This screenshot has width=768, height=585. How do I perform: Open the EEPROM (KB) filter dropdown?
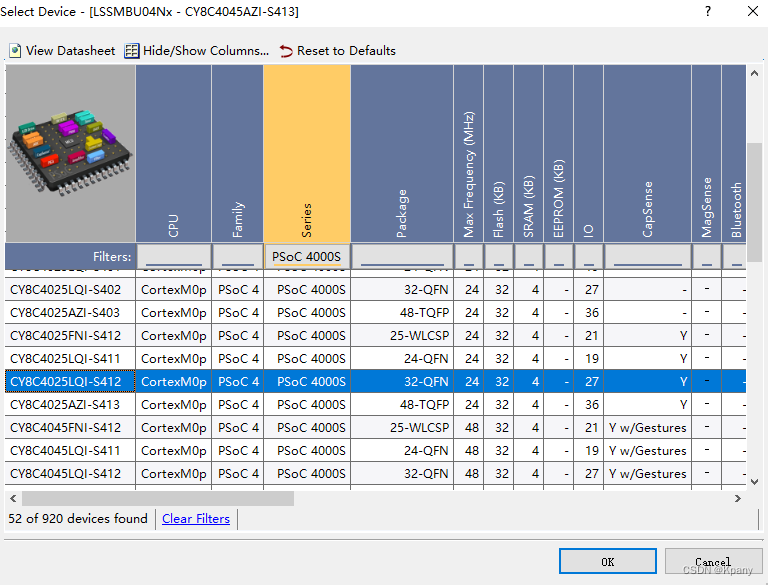(558, 256)
